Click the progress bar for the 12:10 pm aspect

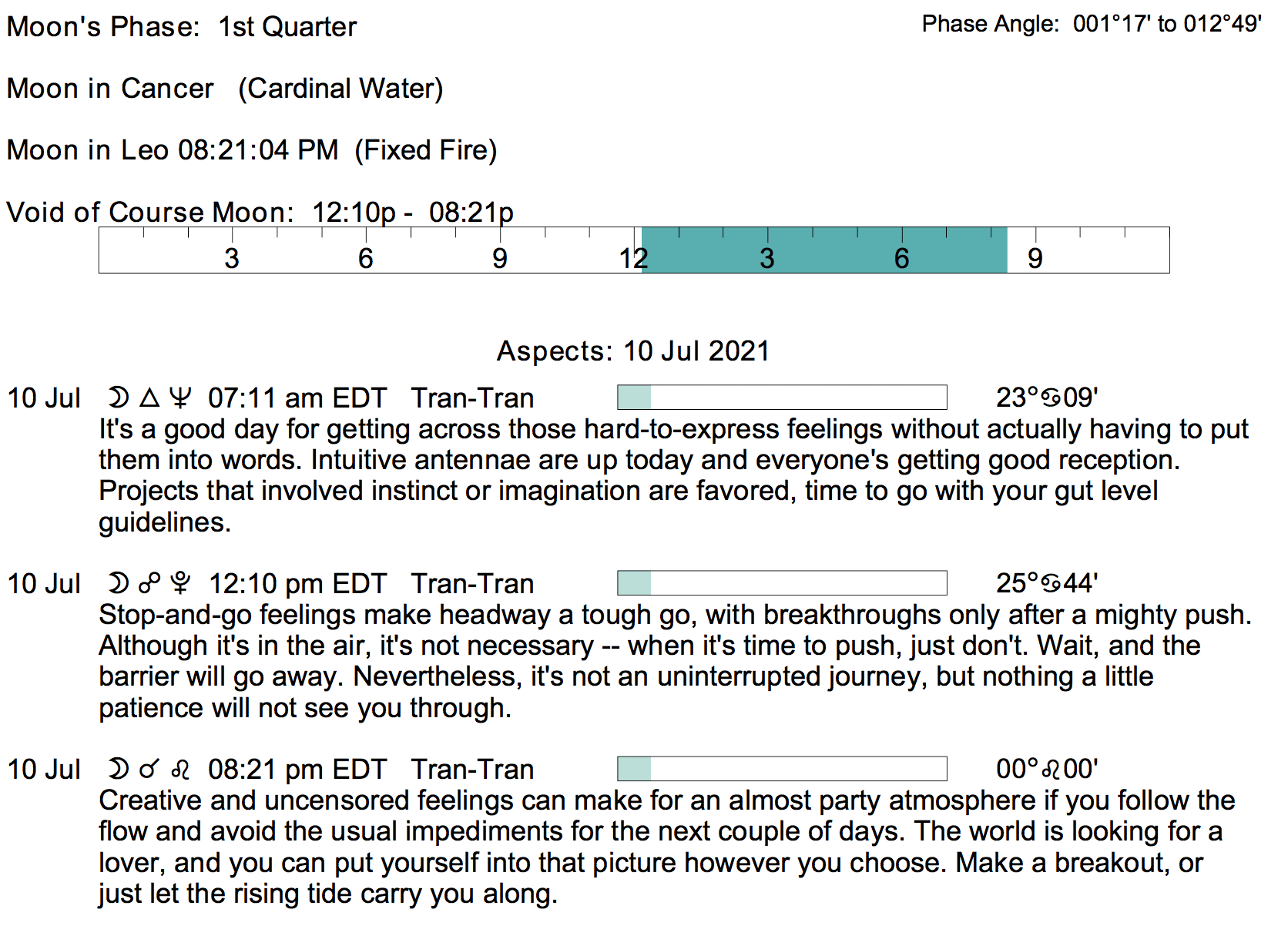[782, 583]
